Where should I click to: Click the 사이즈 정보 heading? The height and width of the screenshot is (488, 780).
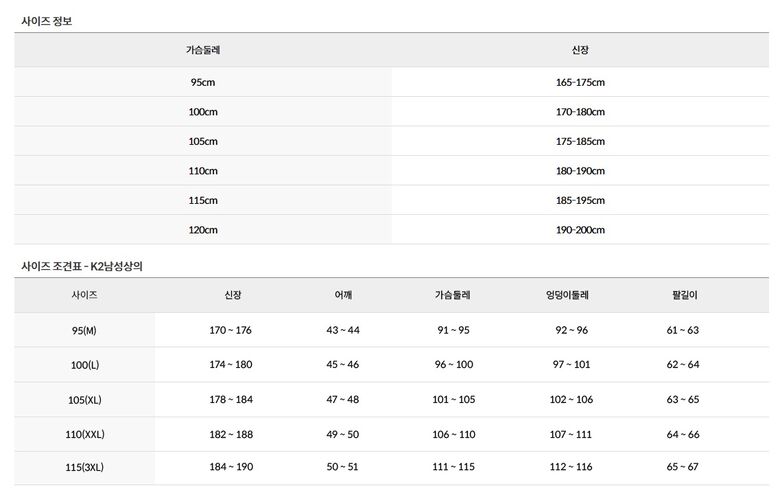47,21
